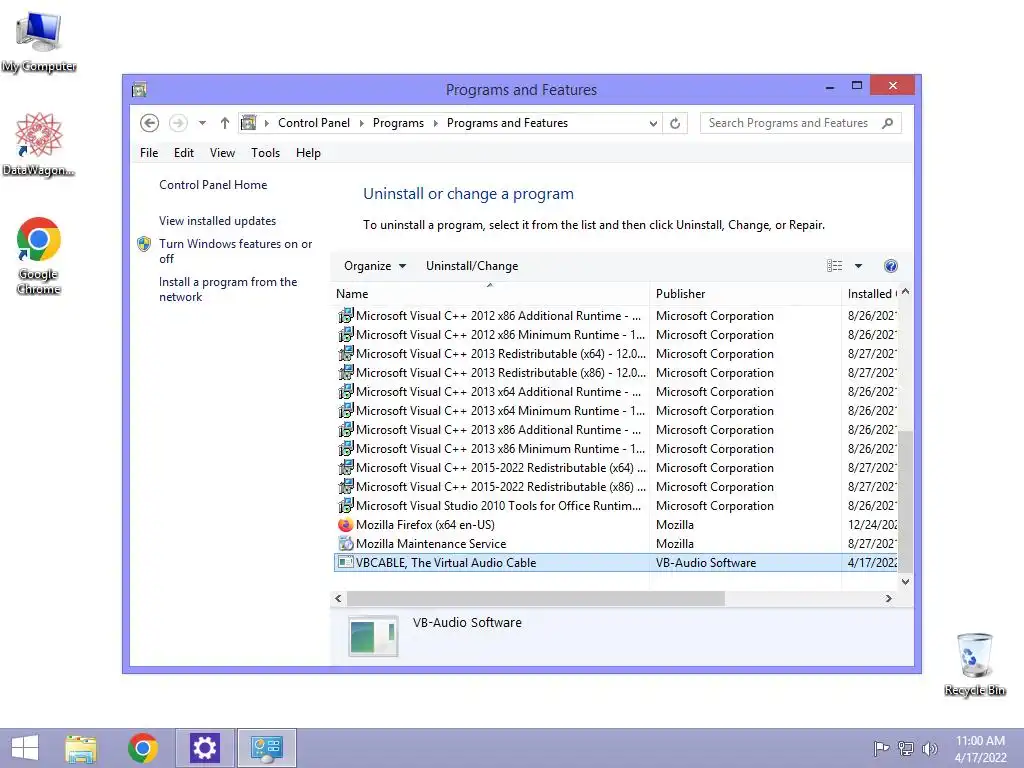The image size is (1024, 768).
Task: Click the horizontal scrollbar thumb
Action: pos(536,598)
